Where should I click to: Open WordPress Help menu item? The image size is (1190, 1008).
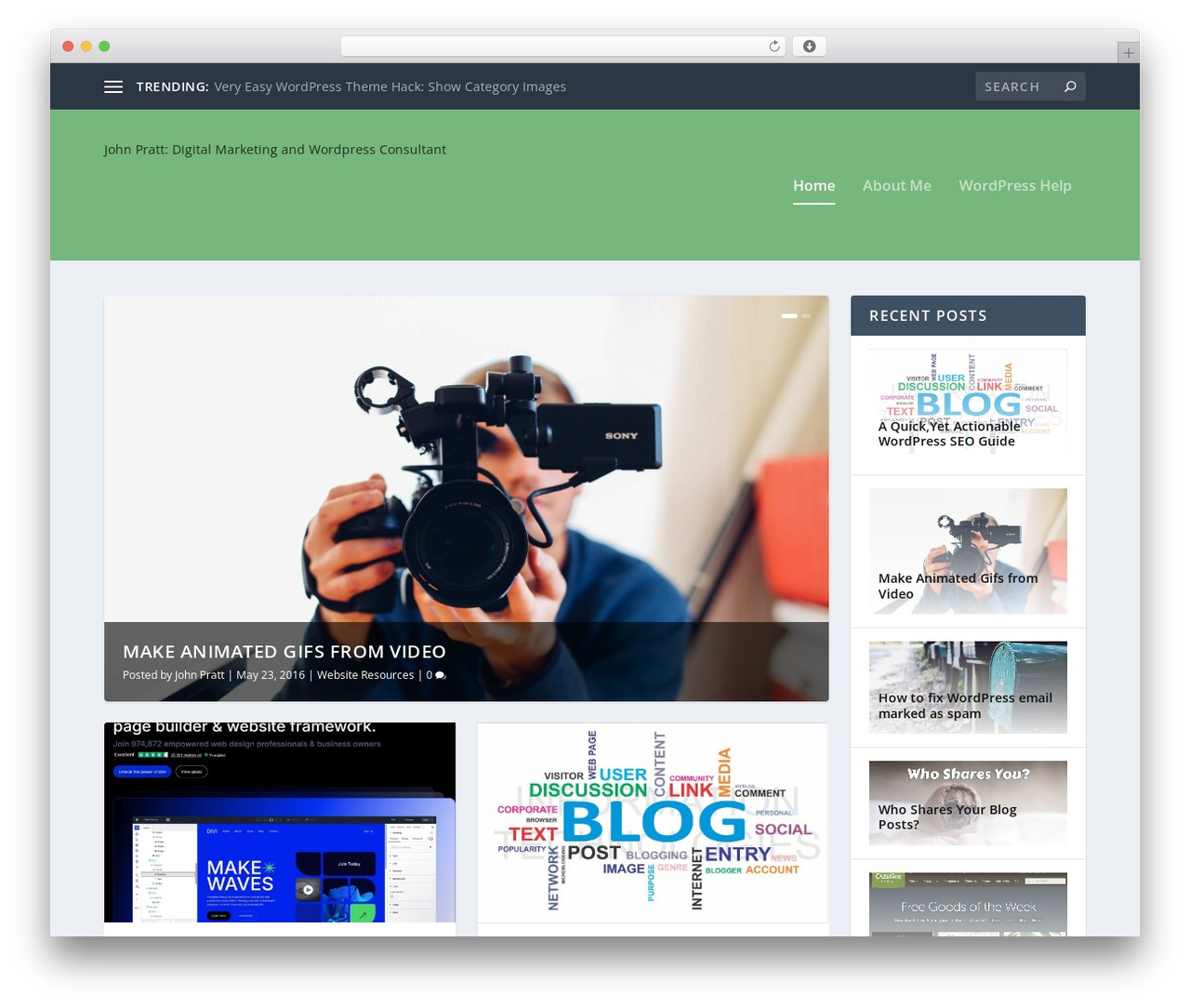pos(1015,185)
